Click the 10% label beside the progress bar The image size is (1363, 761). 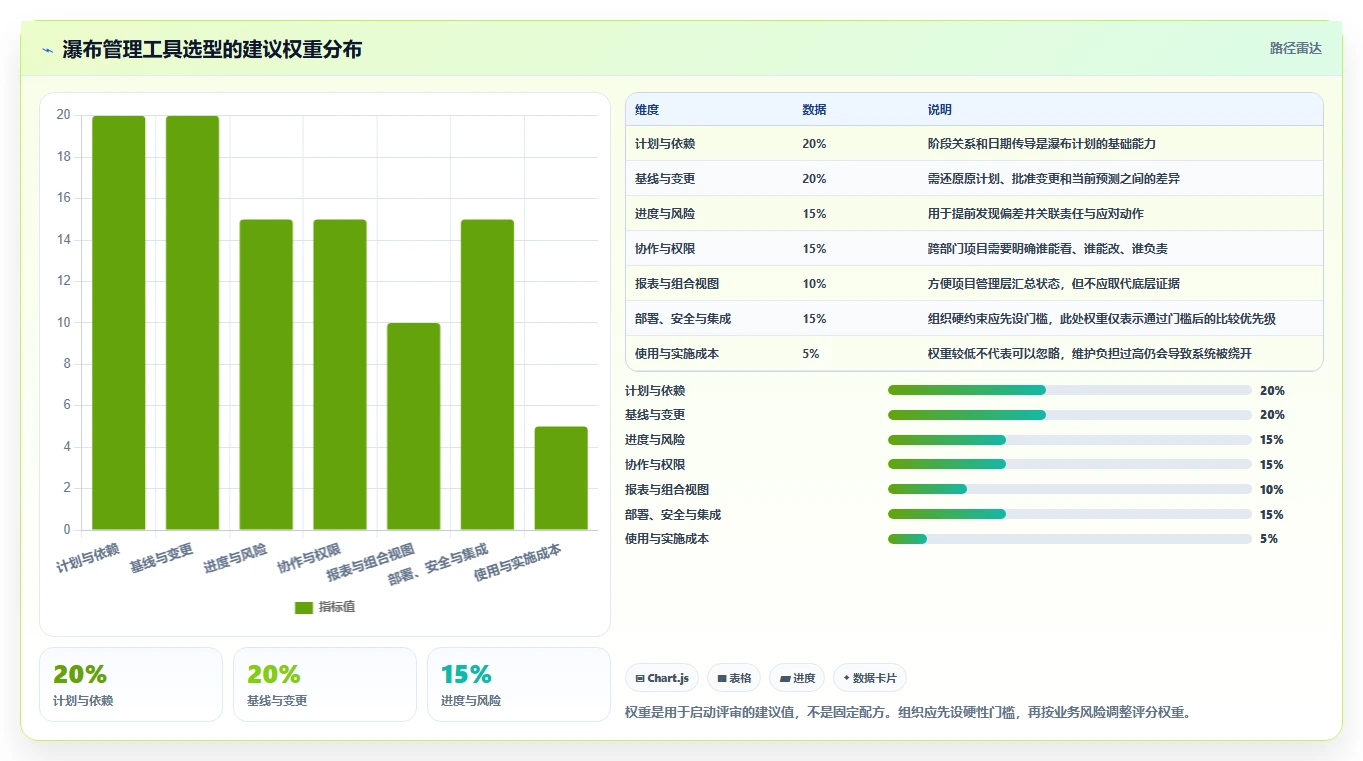[1272, 490]
